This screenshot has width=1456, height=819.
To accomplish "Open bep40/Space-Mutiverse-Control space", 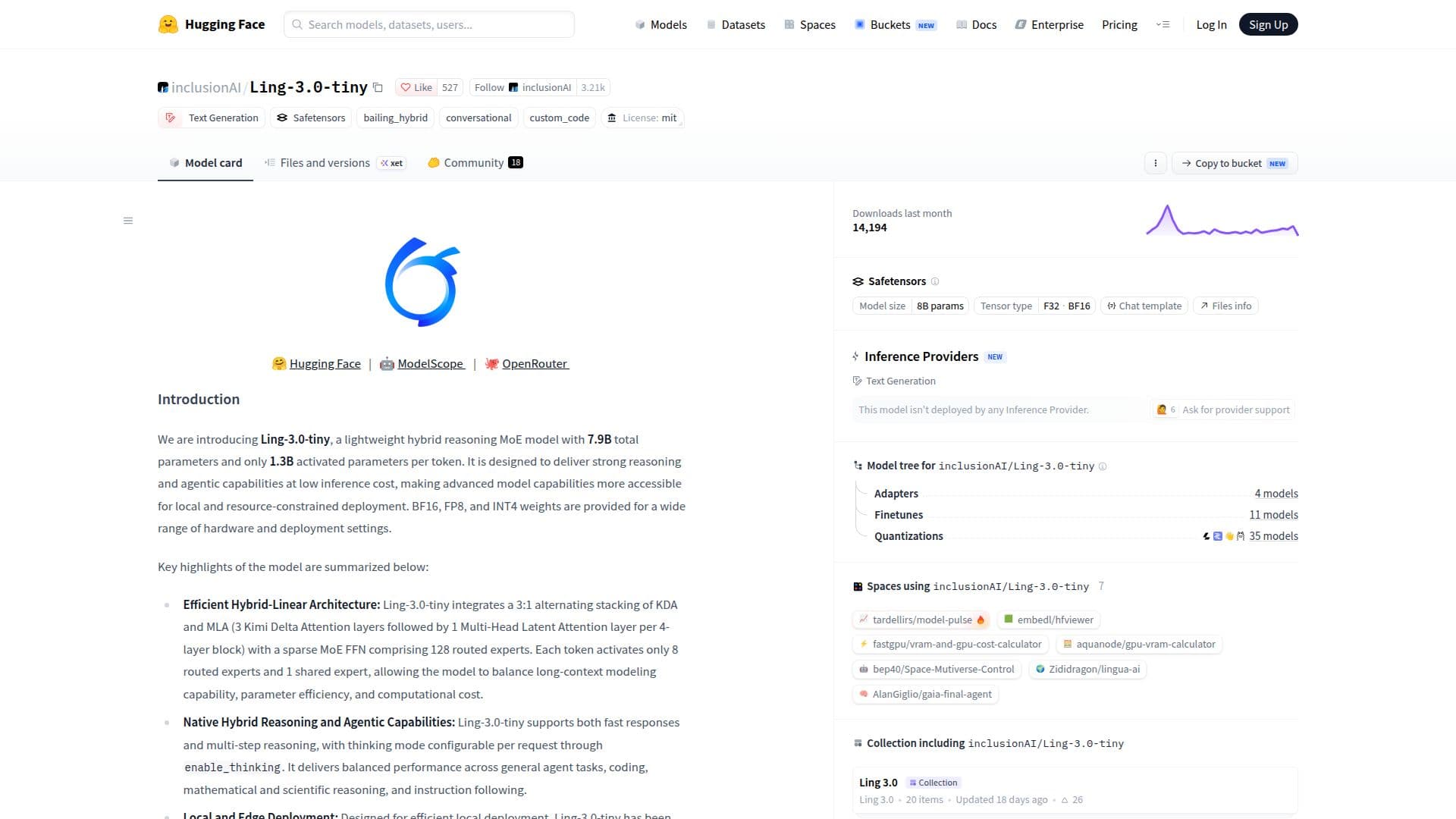I will point(937,669).
